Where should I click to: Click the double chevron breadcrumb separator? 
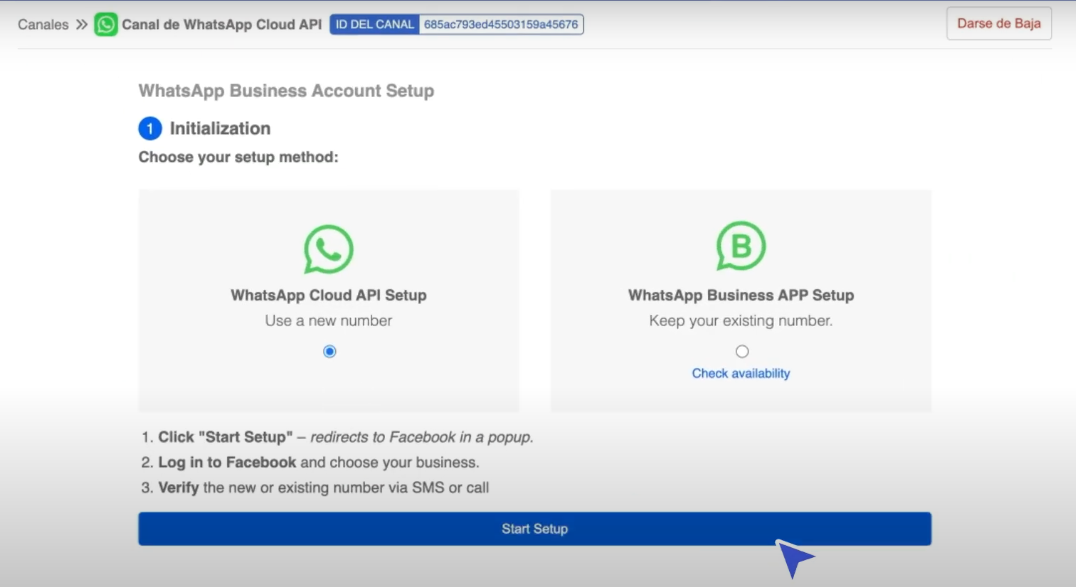(82, 25)
